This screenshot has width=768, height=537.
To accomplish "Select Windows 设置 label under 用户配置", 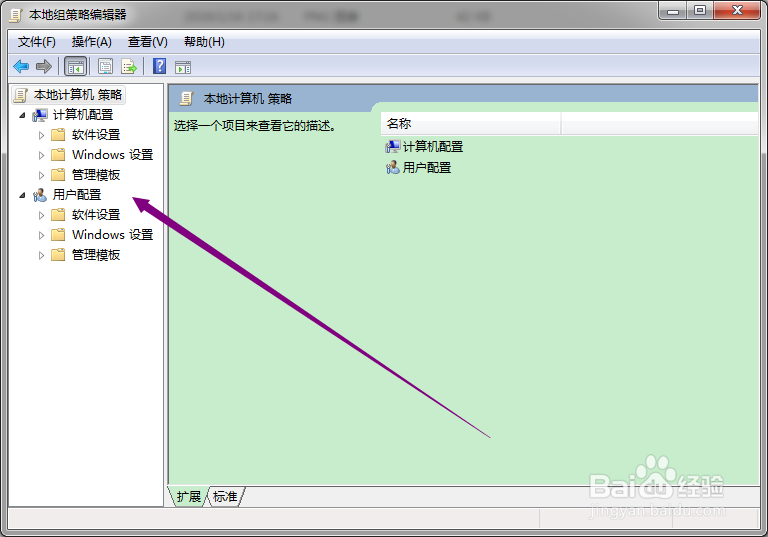I will pos(113,235).
